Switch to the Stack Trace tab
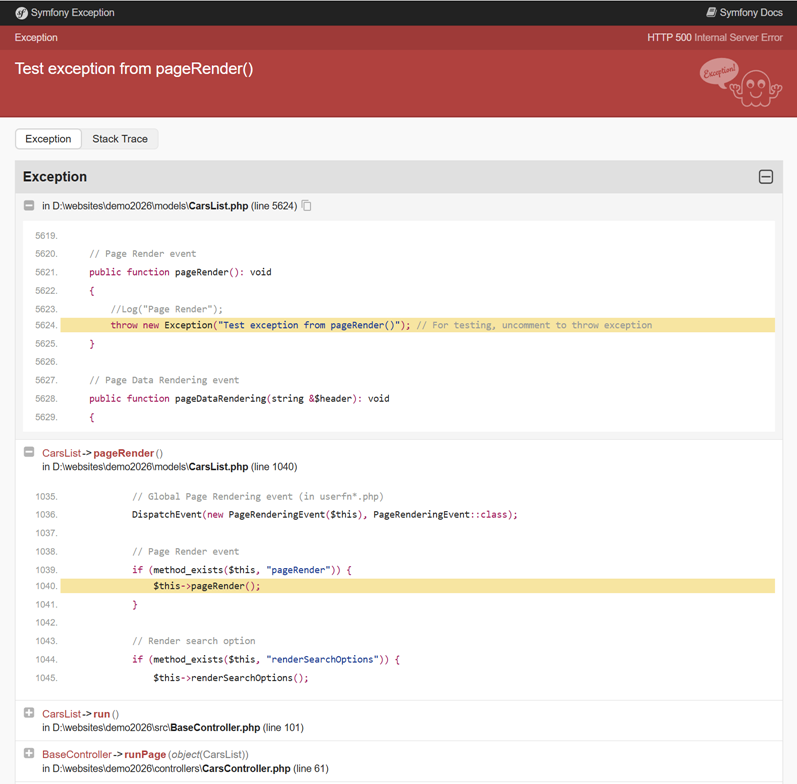The height and width of the screenshot is (784, 797). [x=120, y=139]
